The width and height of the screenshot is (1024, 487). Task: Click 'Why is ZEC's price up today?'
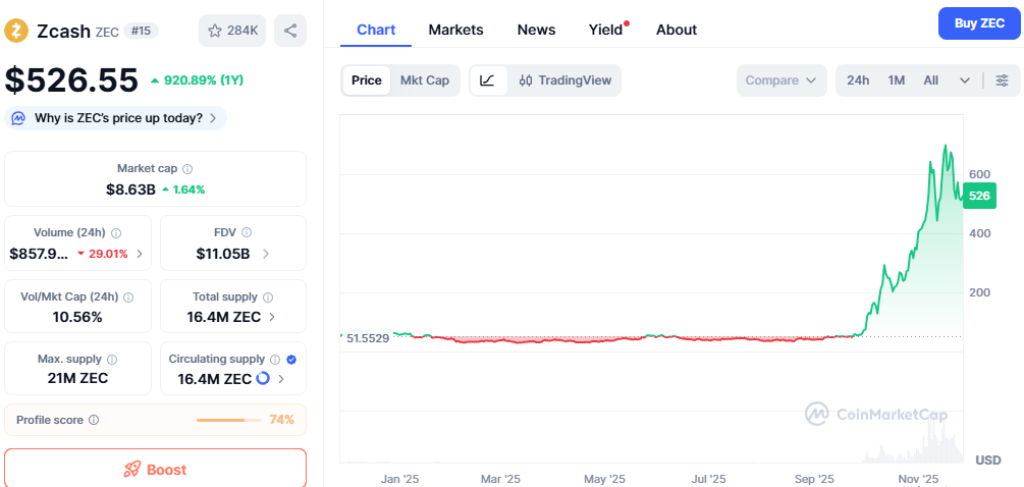[116, 118]
